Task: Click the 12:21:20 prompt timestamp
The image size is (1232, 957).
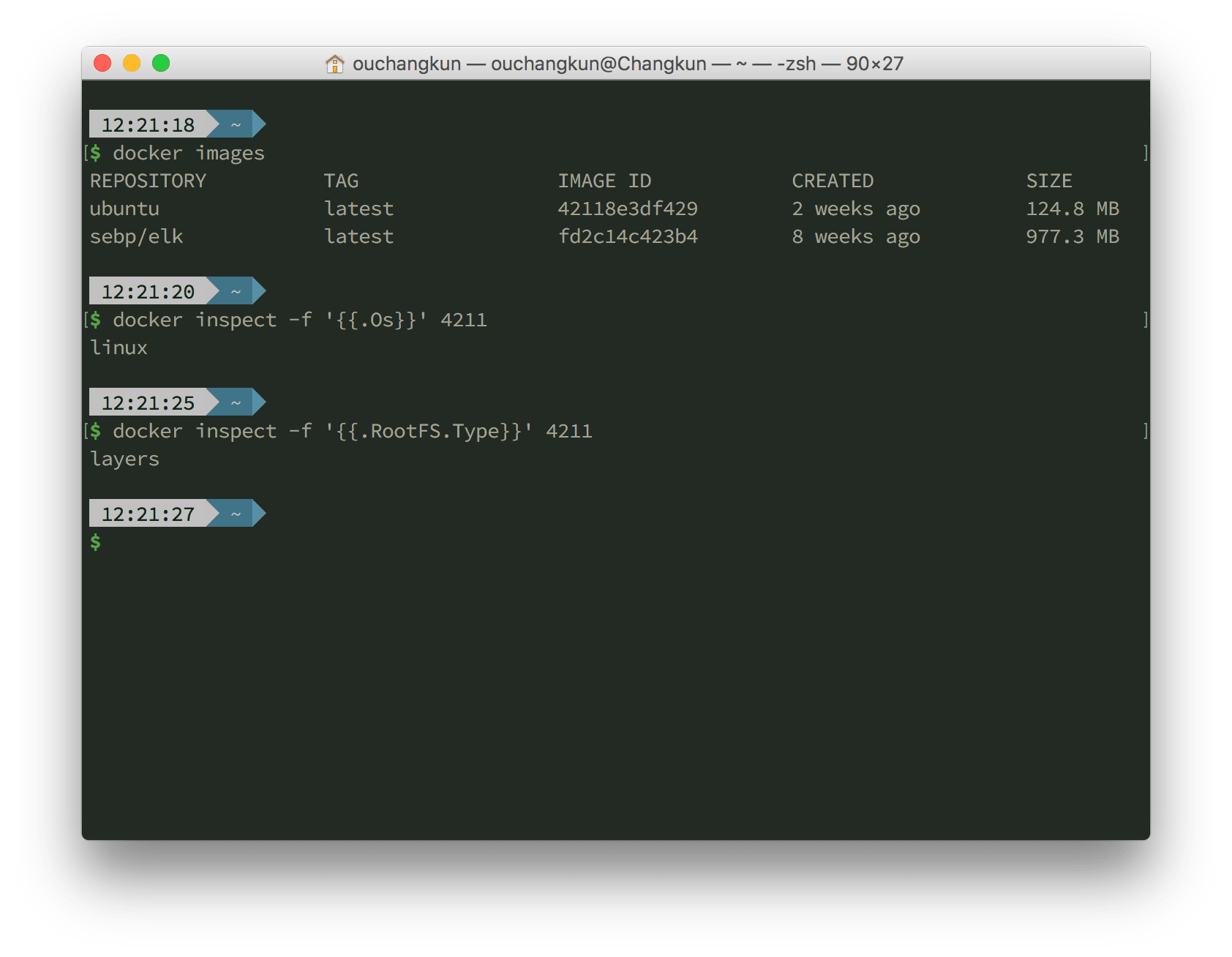Action: click(x=148, y=291)
